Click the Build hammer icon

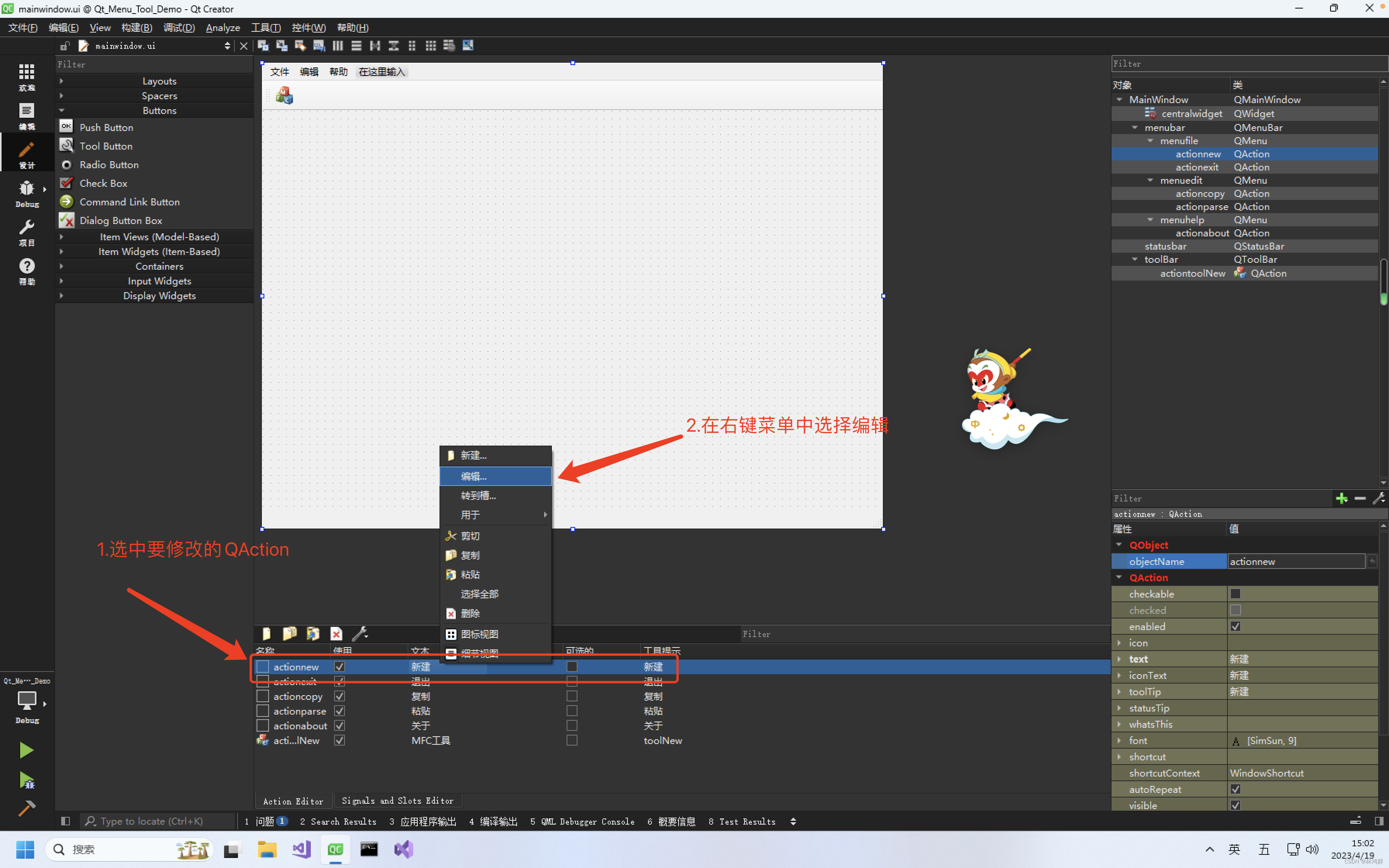(26, 808)
